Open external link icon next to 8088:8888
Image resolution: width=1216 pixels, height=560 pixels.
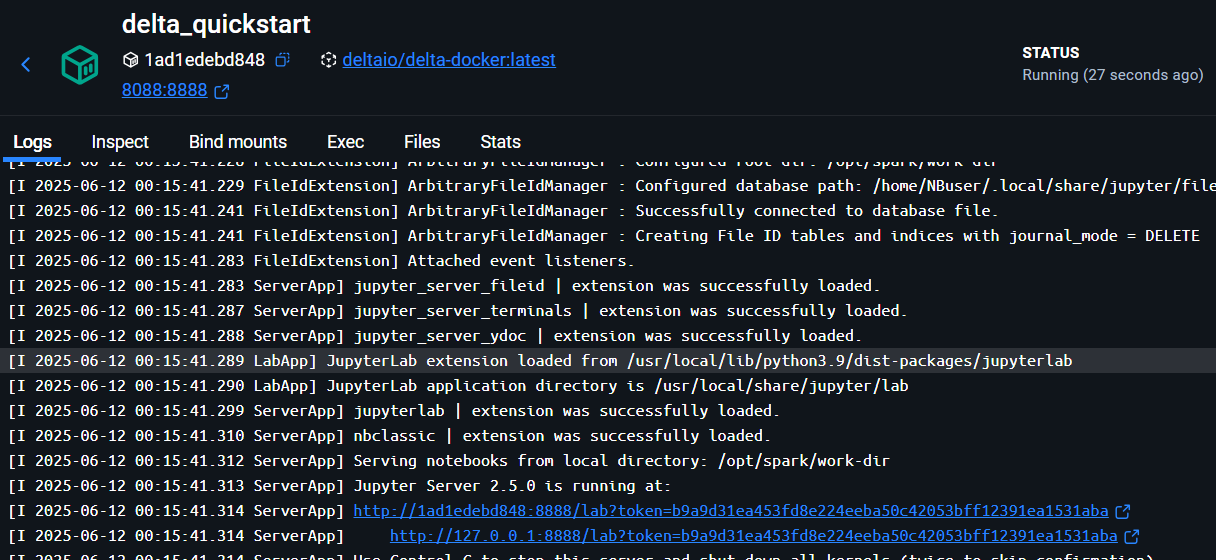[x=222, y=91]
